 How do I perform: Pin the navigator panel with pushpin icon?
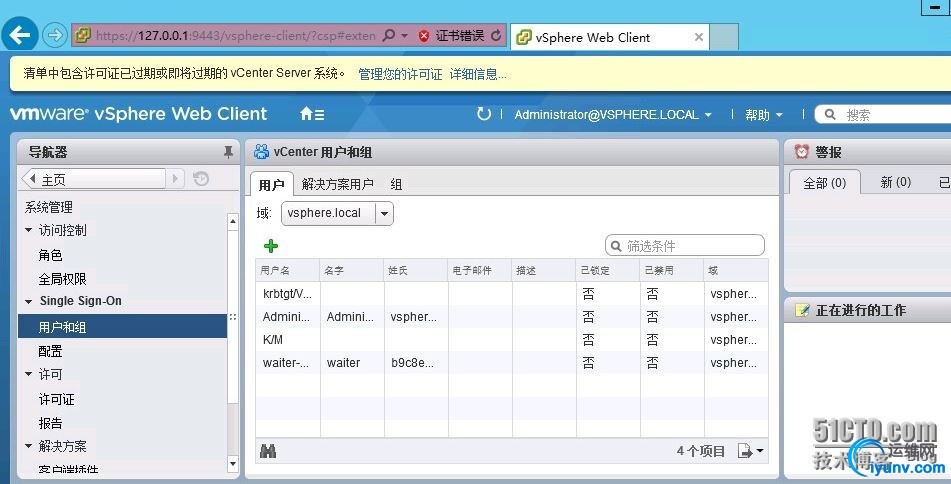coord(228,152)
